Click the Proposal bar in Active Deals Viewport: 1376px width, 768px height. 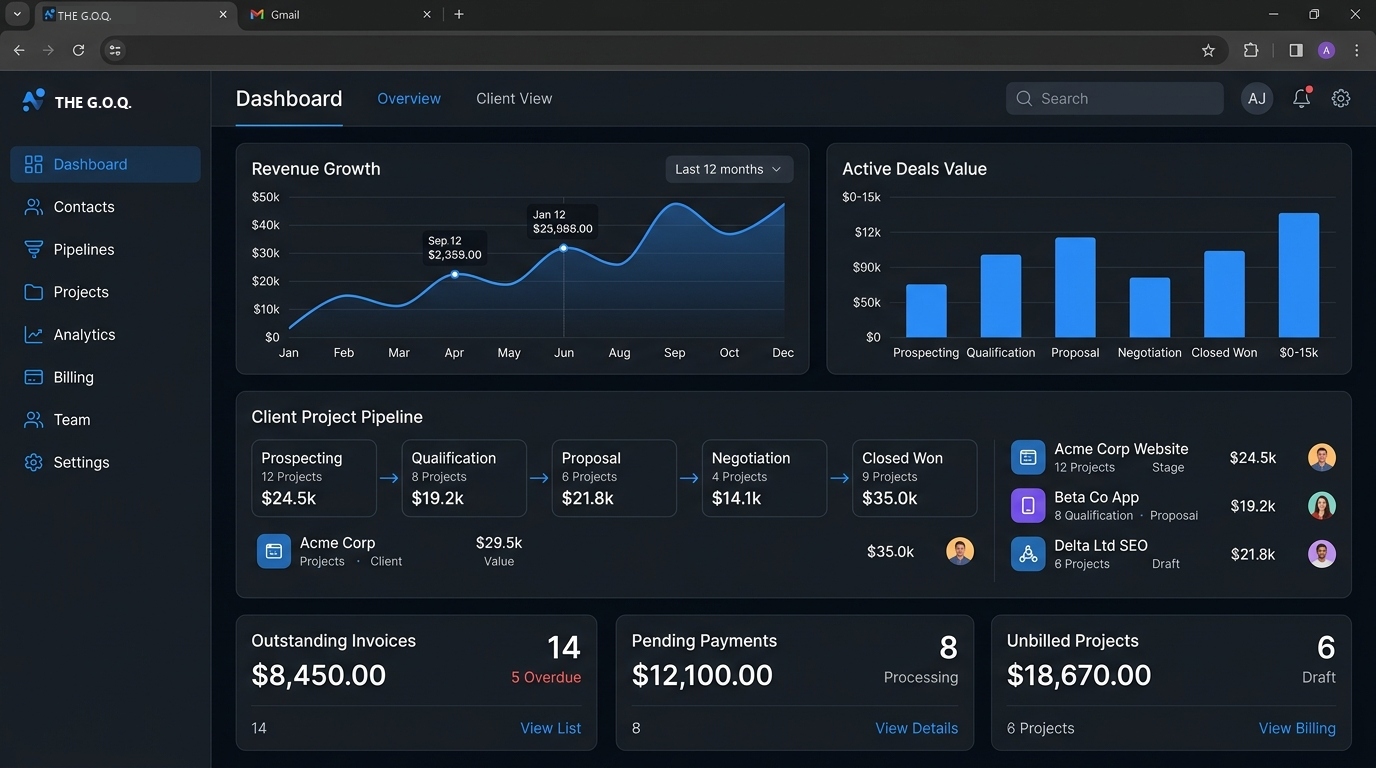point(1075,287)
